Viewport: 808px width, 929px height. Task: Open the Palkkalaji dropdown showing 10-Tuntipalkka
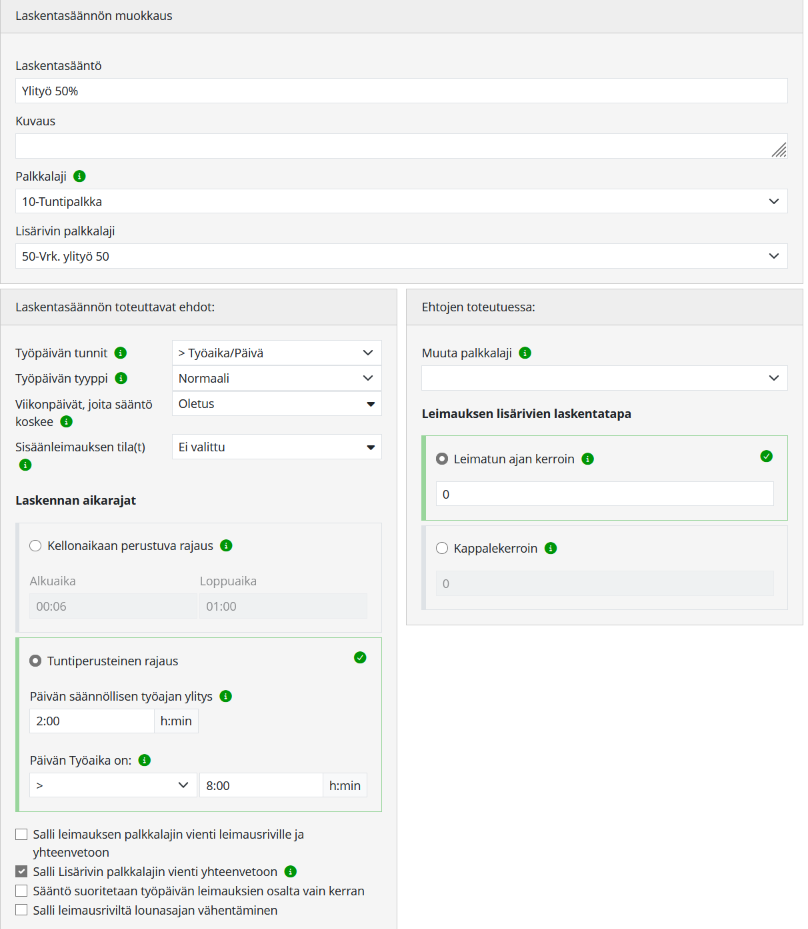tap(401, 201)
